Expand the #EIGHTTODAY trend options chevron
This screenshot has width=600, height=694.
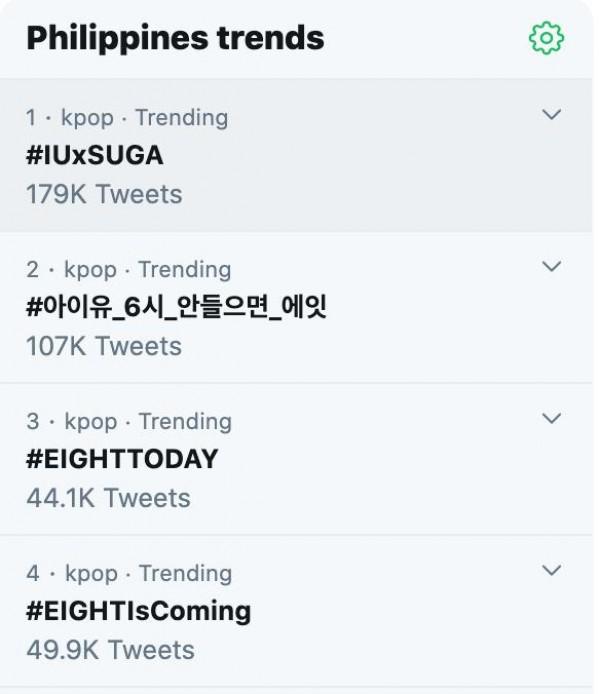(x=551, y=418)
